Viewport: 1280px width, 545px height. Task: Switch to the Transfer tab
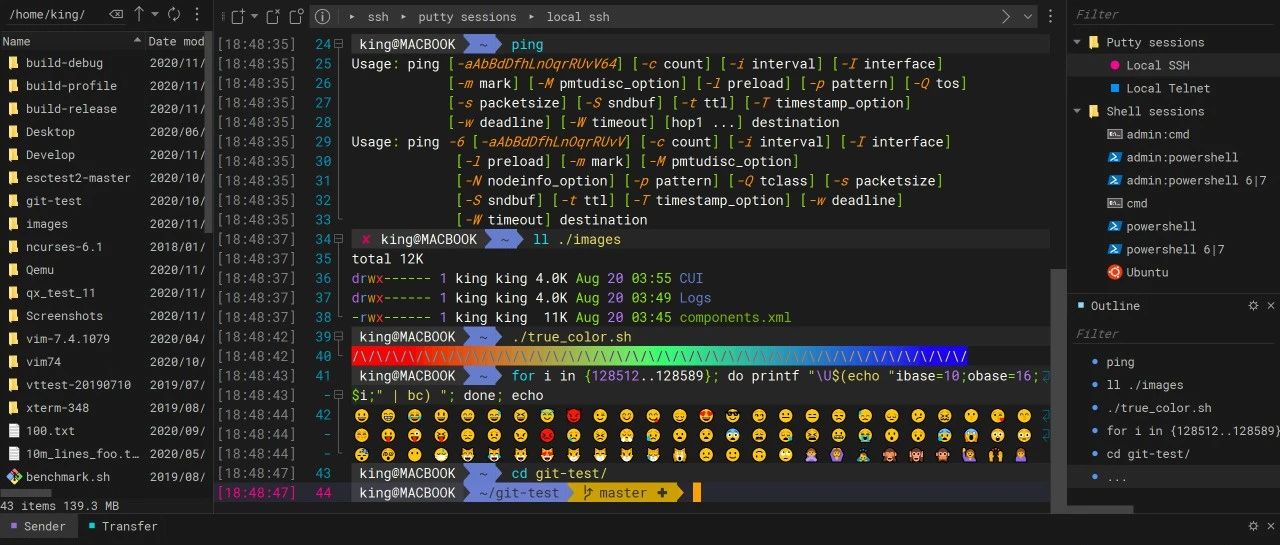click(122, 526)
